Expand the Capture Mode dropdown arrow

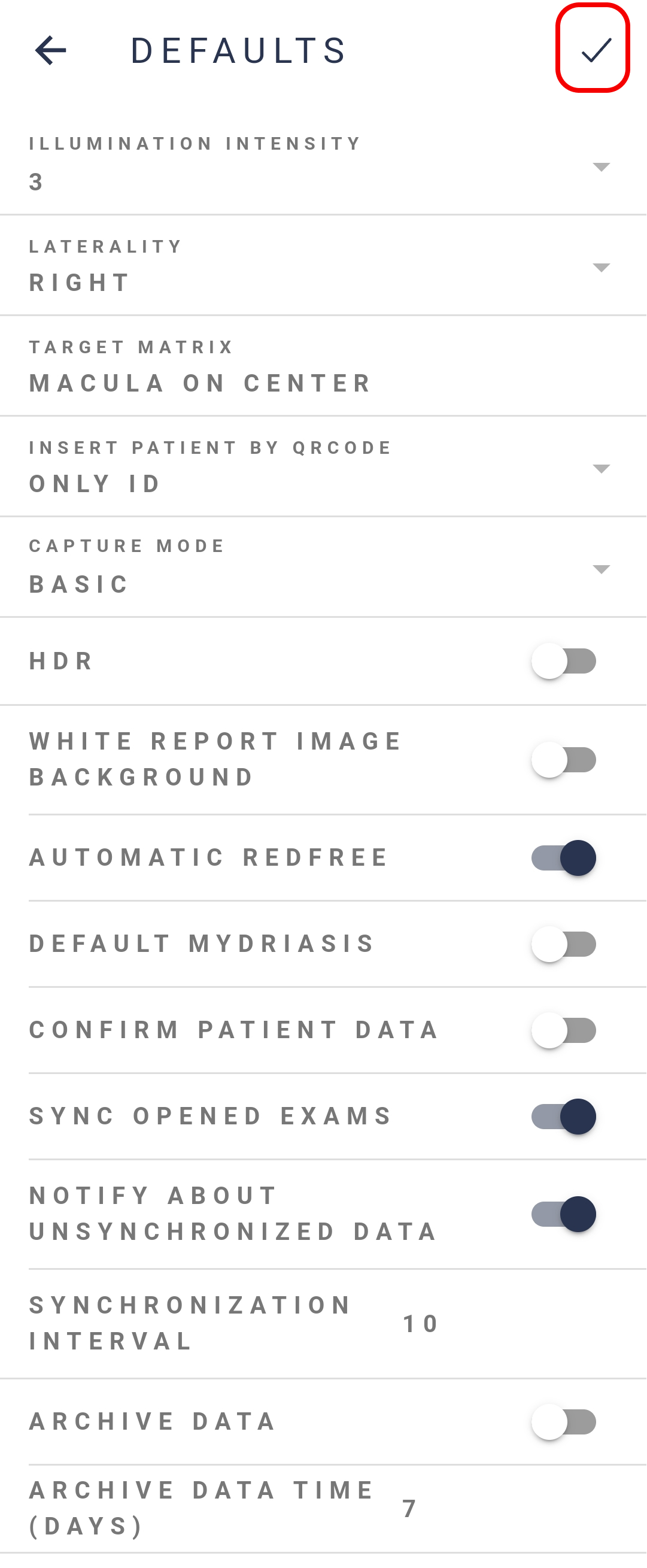point(601,569)
